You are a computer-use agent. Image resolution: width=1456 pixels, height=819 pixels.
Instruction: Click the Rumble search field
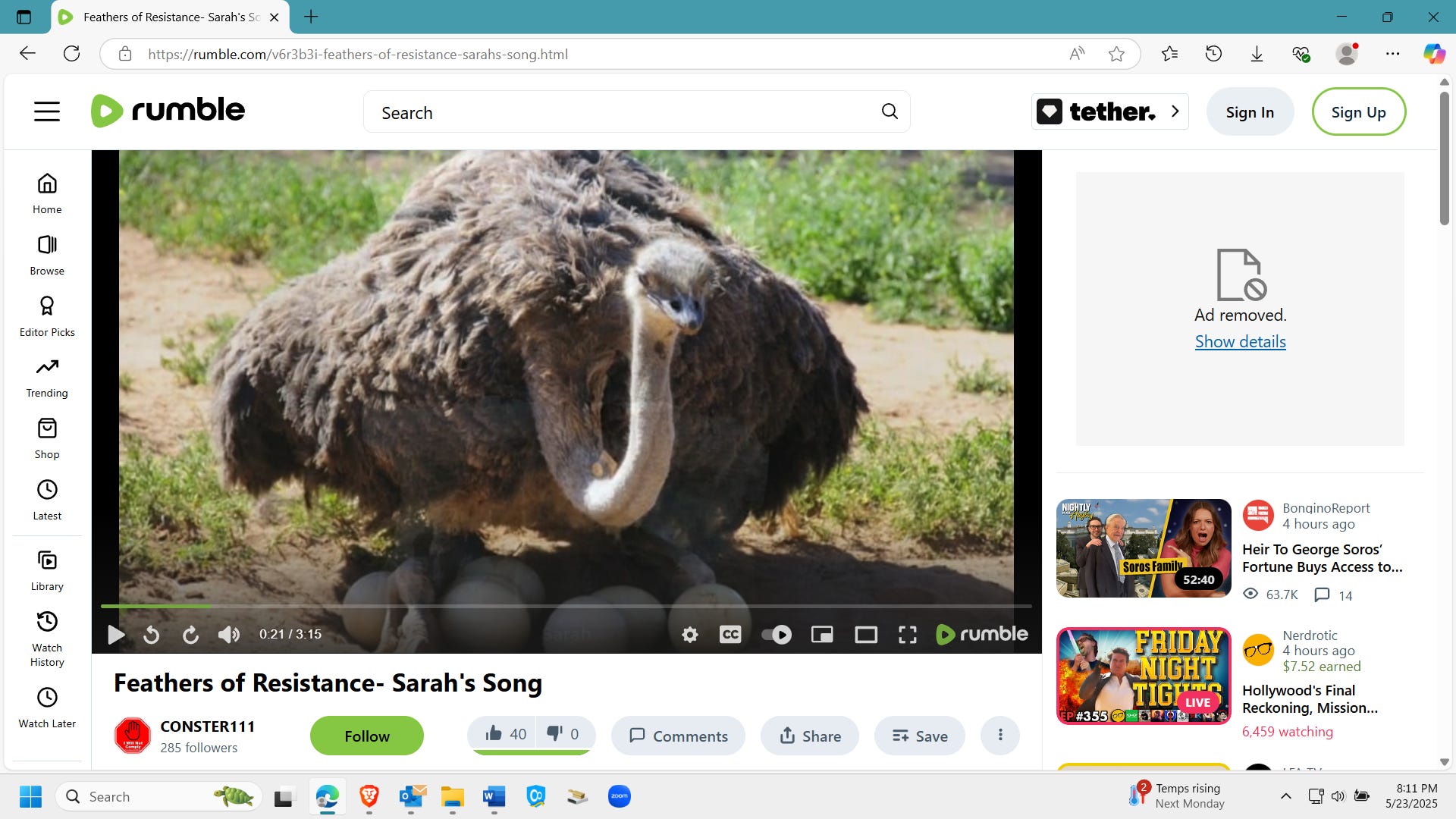point(622,113)
